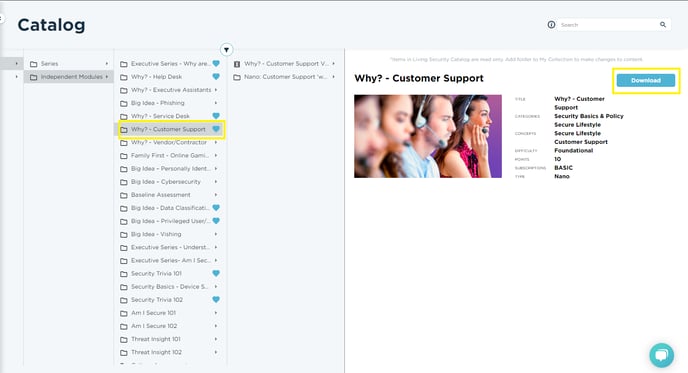
Task: Click the search magnifier icon
Action: [663, 25]
